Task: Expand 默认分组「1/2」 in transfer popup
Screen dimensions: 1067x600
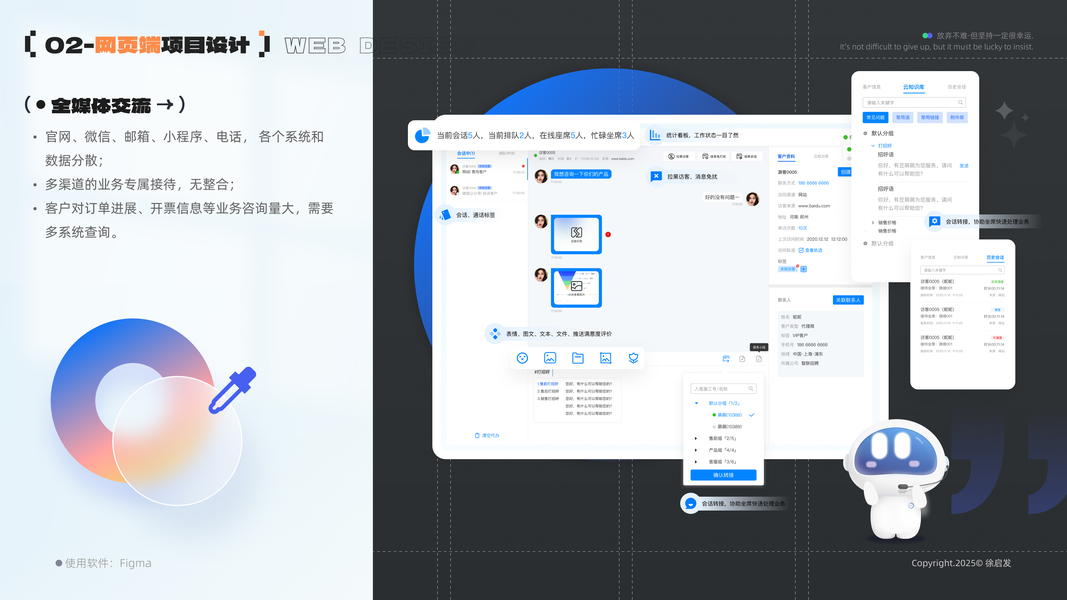Action: click(696, 403)
